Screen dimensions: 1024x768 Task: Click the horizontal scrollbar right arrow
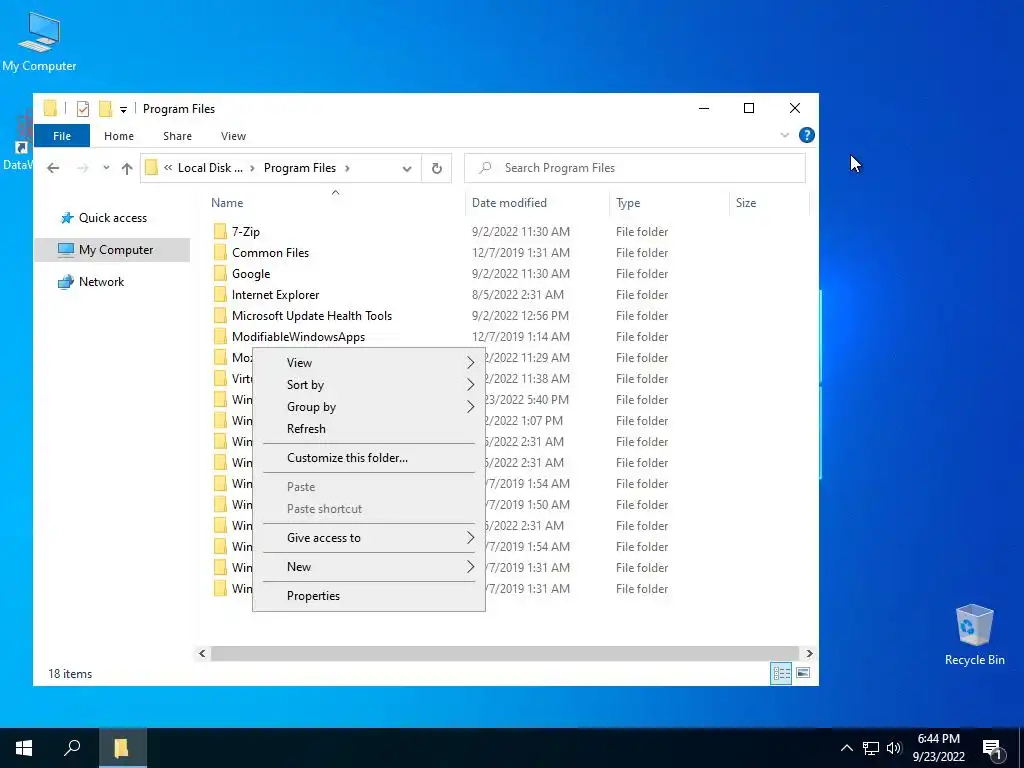[x=809, y=654]
